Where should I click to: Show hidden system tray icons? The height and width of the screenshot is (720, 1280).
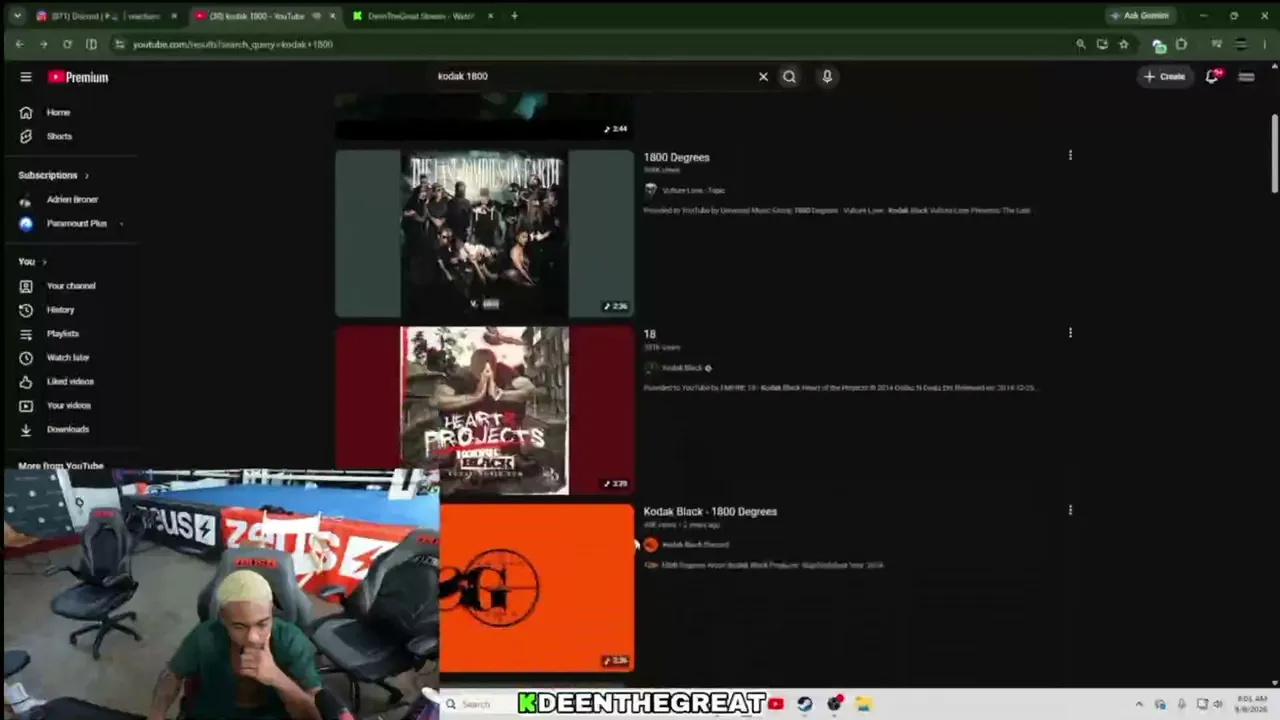pos(1139,704)
